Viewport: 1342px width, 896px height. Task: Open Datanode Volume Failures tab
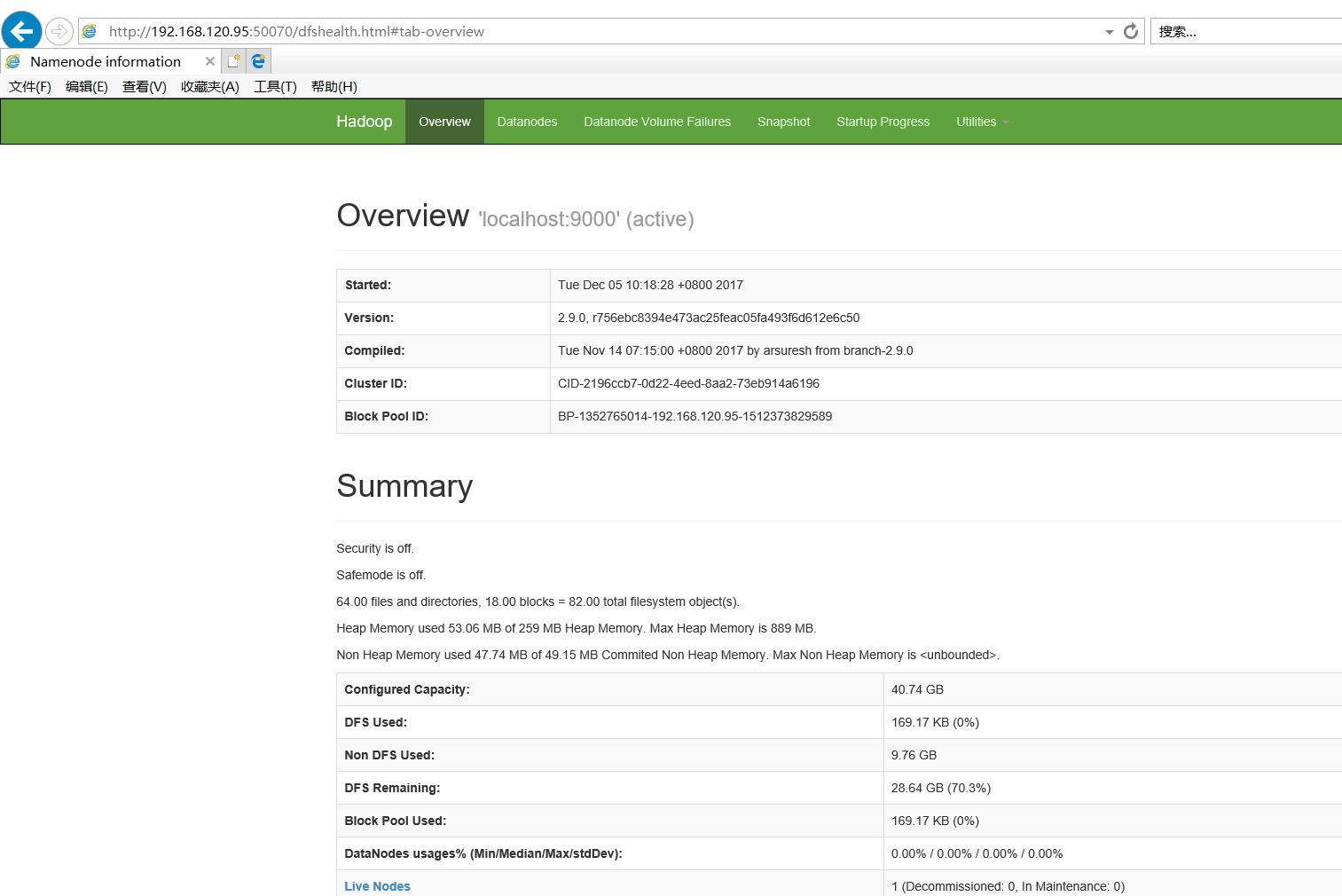pos(657,122)
